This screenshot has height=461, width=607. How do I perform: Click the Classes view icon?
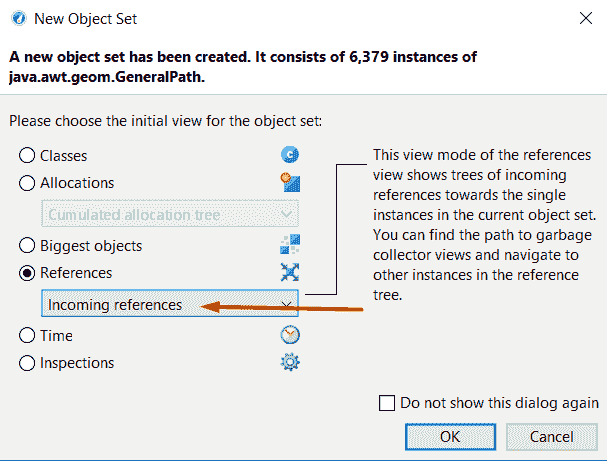(290, 155)
